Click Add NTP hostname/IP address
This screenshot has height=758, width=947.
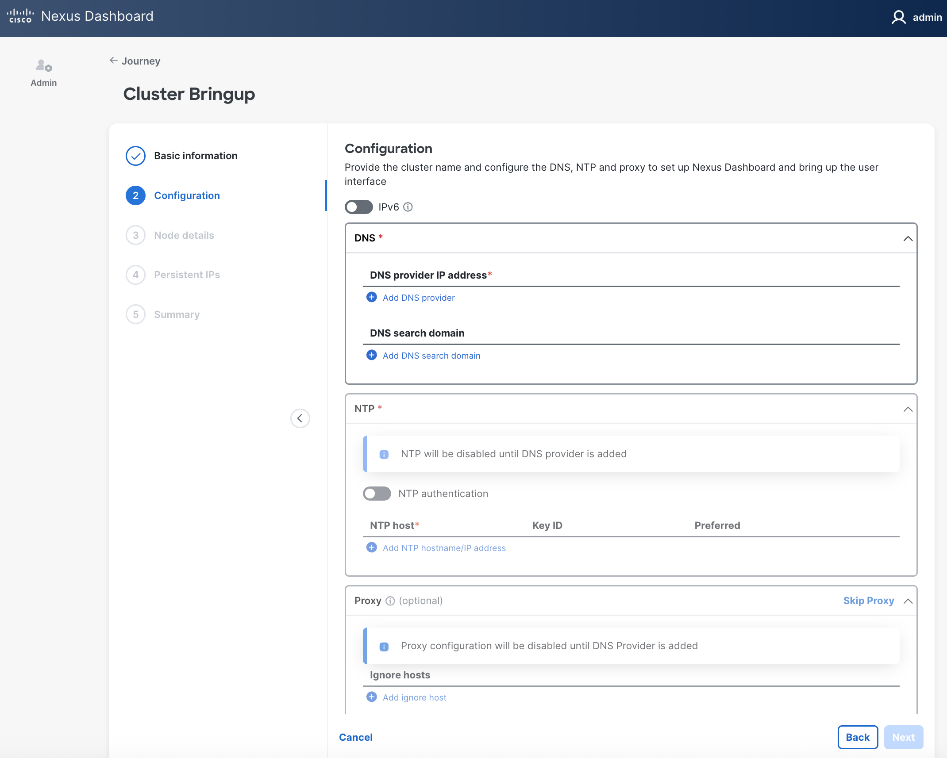443,548
